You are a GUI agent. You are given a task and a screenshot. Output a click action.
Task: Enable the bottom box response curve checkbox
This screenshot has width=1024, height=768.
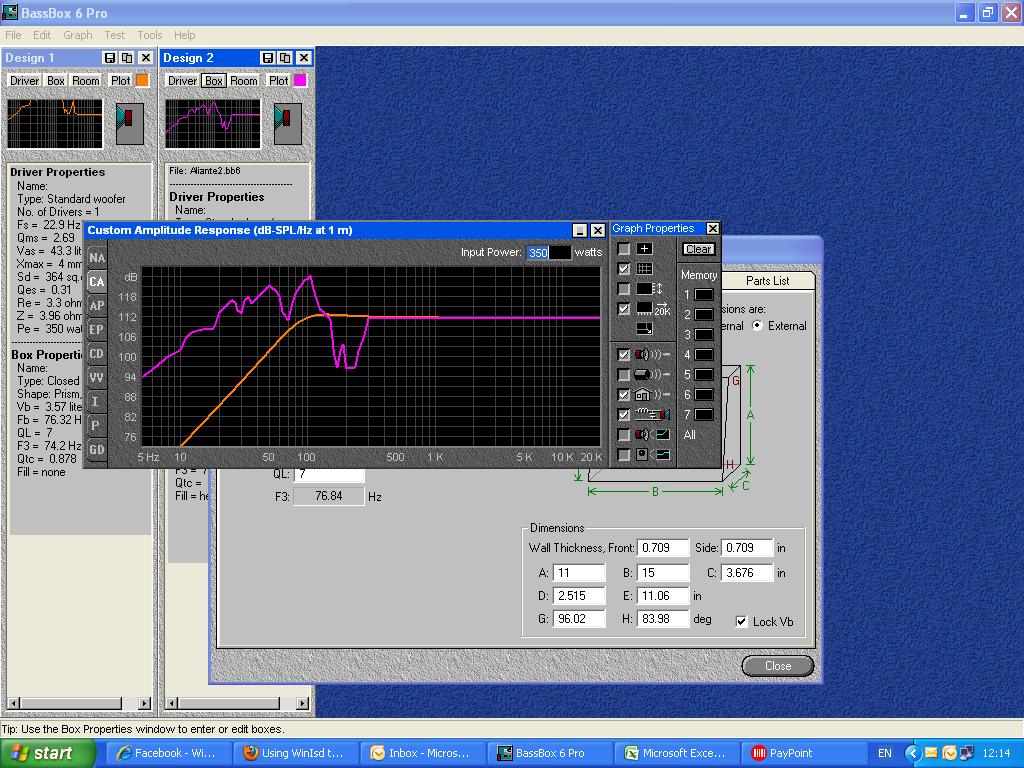click(624, 455)
